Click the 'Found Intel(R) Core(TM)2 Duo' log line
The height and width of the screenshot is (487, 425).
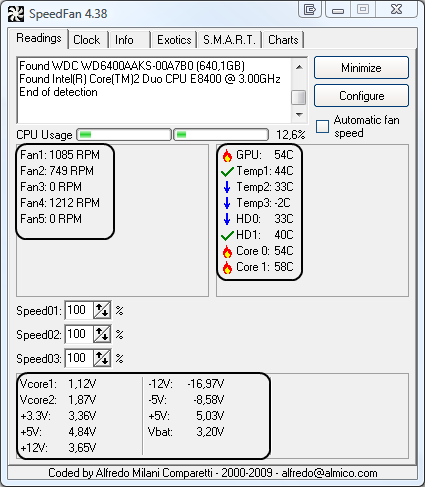click(x=150, y=79)
